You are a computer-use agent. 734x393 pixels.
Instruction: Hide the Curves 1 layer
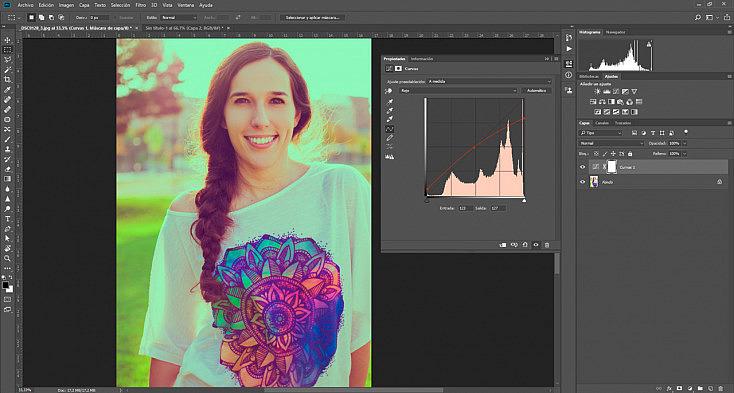pos(583,167)
